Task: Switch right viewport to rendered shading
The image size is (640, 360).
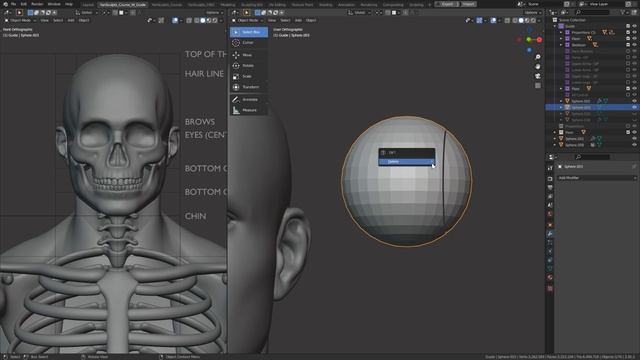Action: (533, 20)
